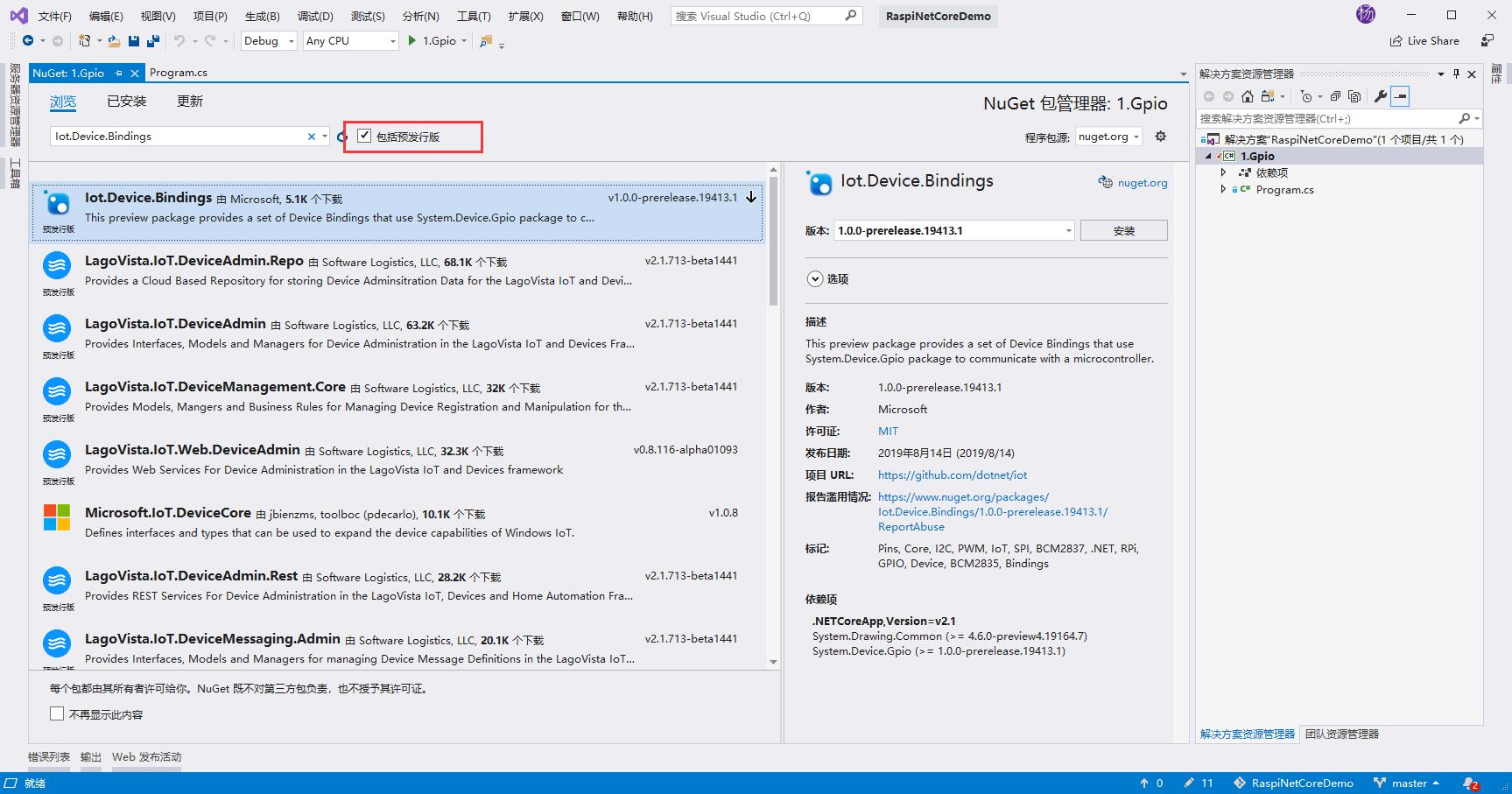
Task: Click download arrow for Iot.Device.Bindings package
Action: point(751,198)
